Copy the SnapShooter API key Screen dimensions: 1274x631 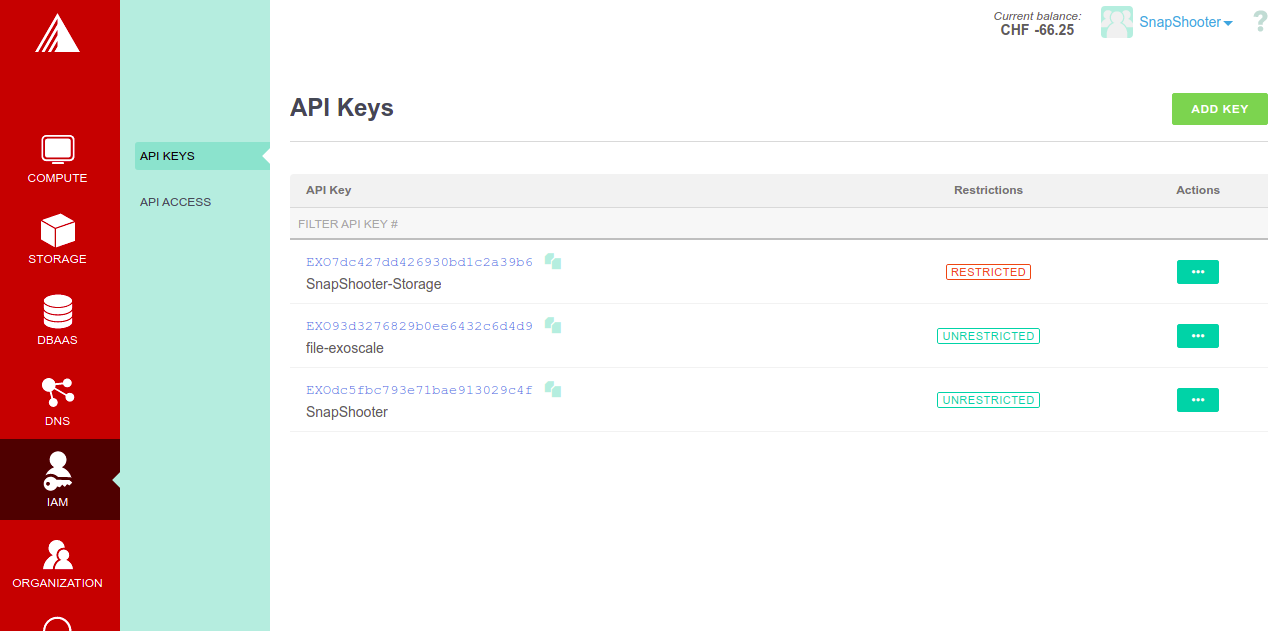pyautogui.click(x=553, y=390)
